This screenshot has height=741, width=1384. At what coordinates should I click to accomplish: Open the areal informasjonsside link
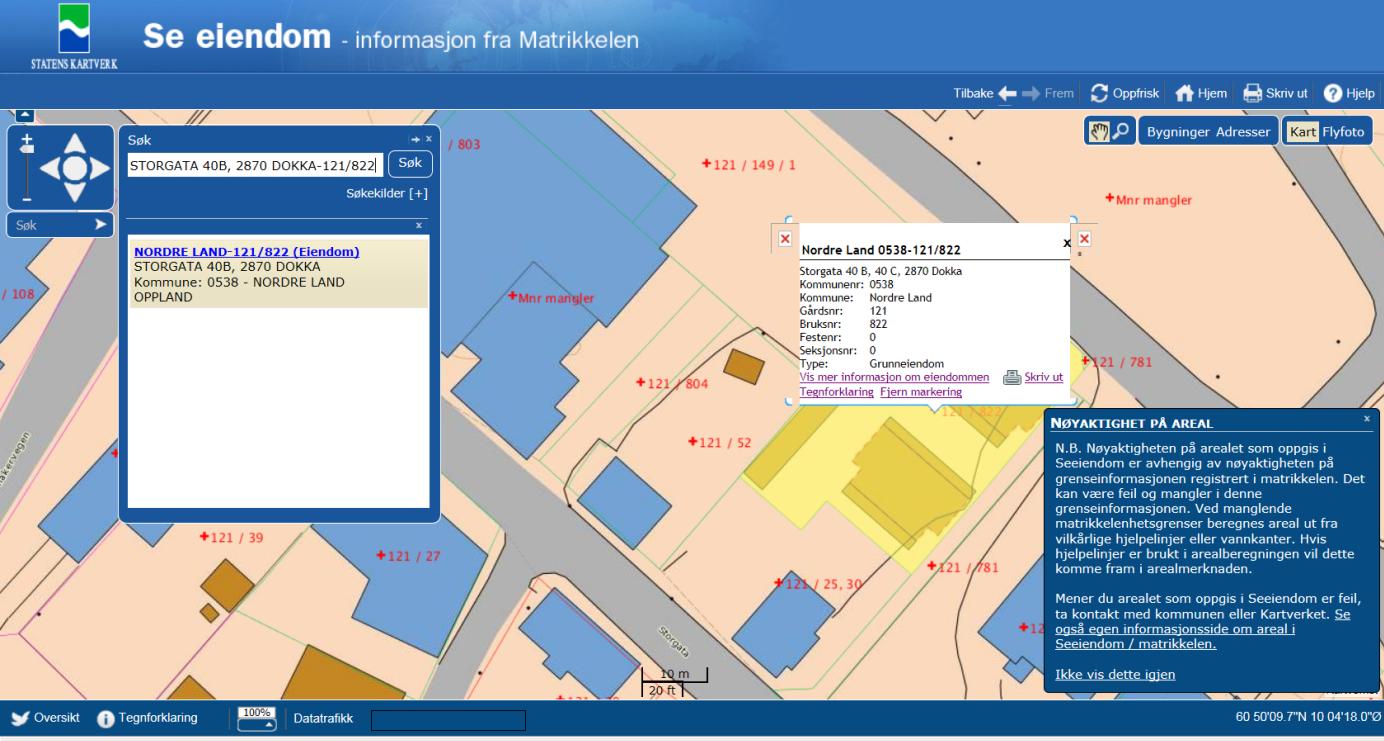1203,629
